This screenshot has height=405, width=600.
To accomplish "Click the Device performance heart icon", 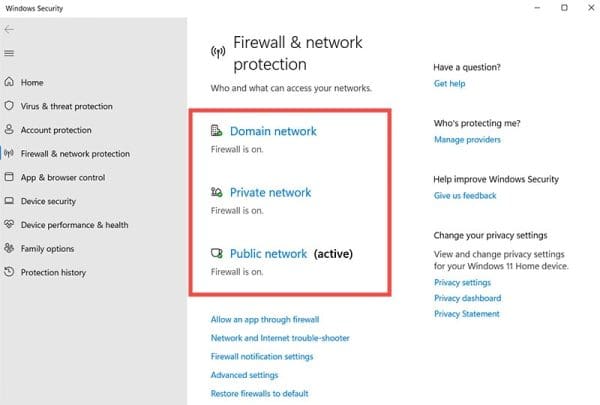I will (x=9, y=224).
